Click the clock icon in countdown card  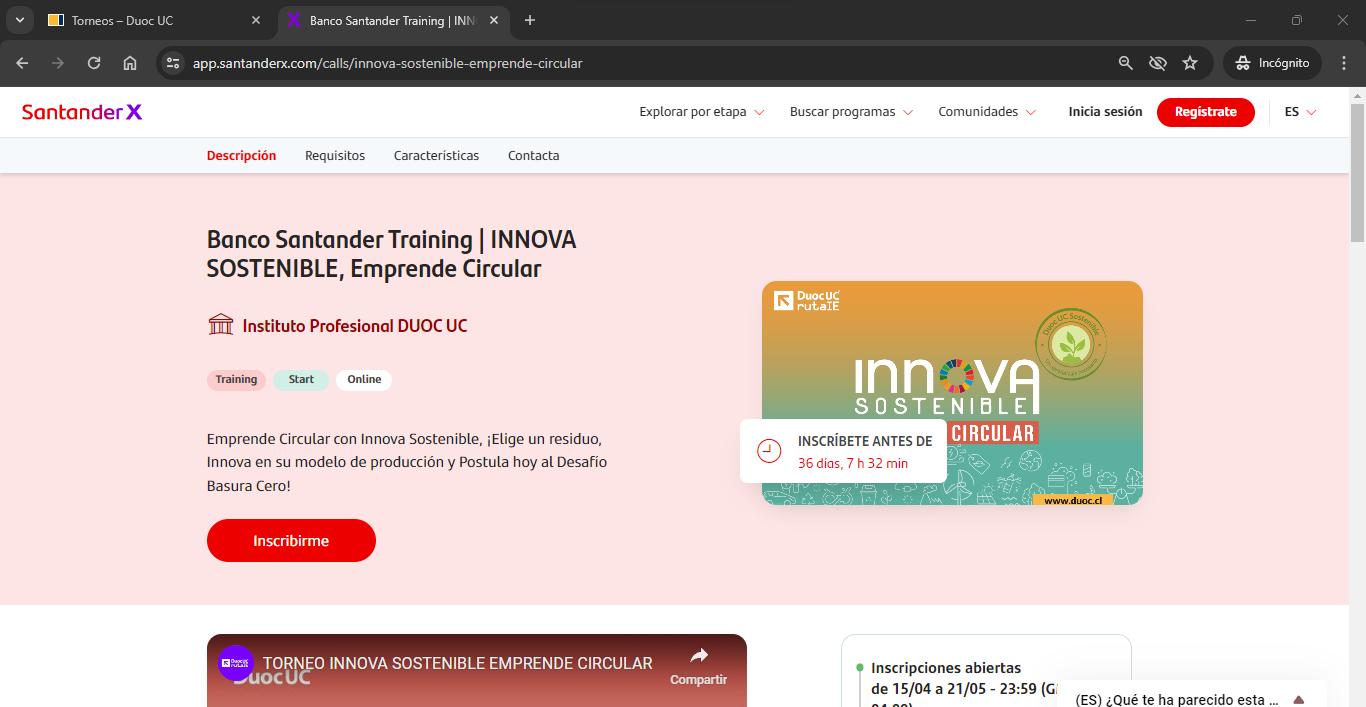[769, 451]
